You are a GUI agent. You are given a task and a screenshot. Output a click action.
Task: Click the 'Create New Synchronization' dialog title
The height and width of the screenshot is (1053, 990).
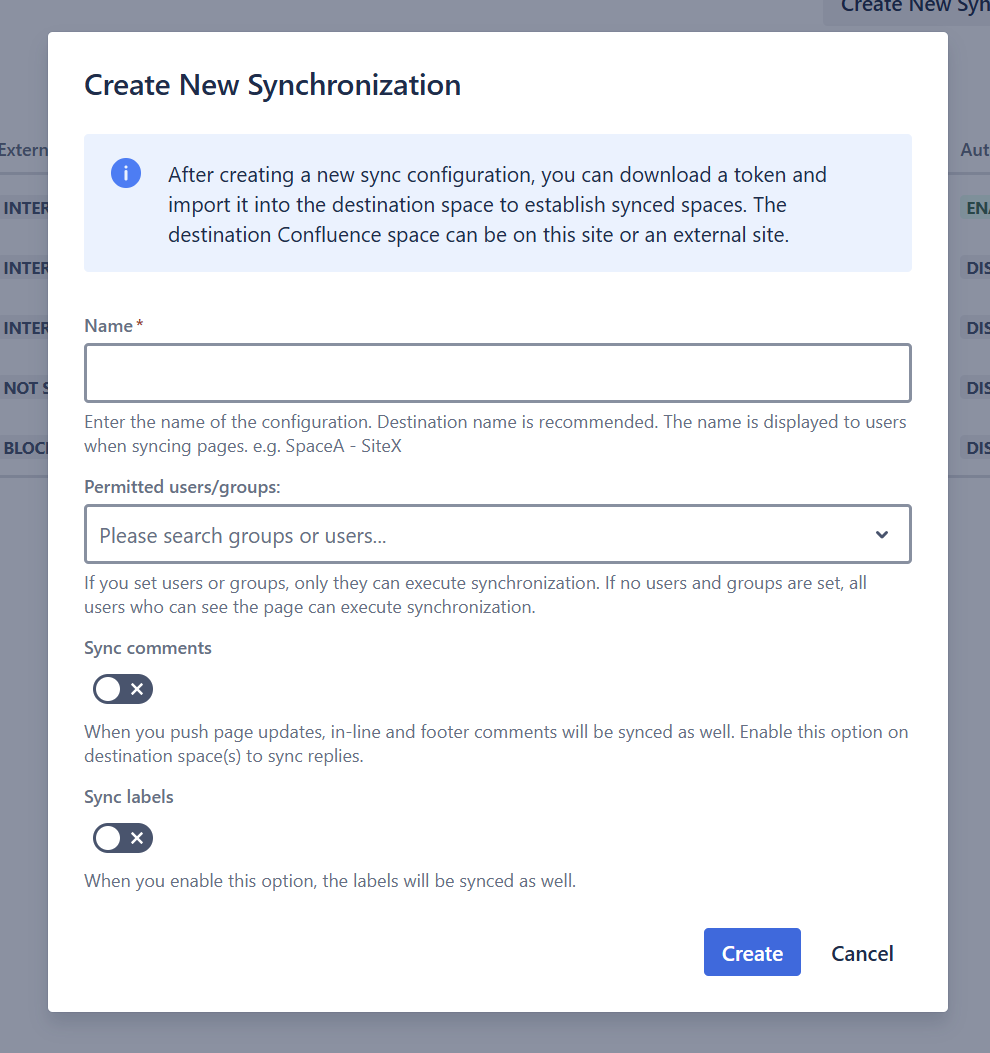272,85
